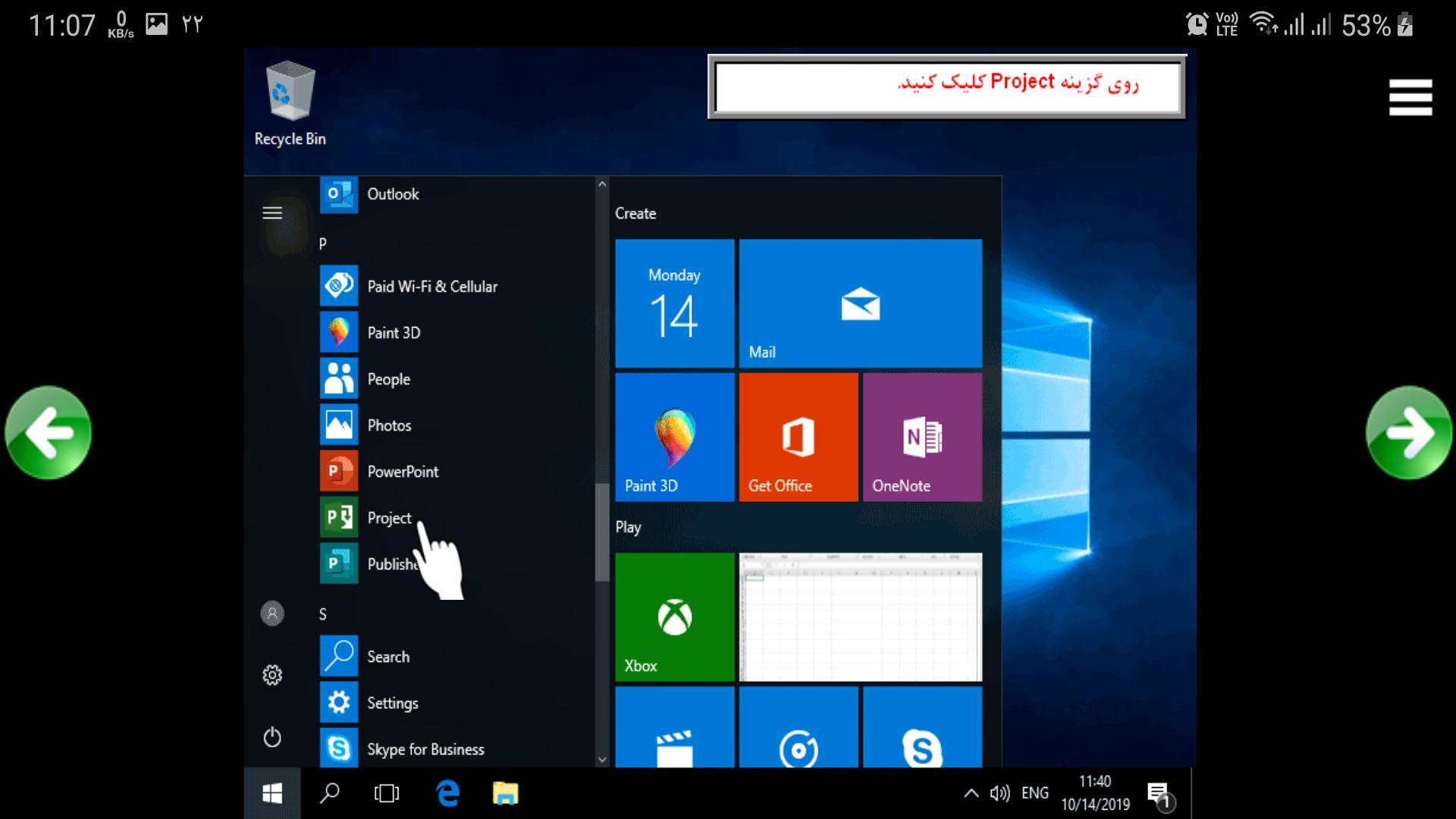1456x819 pixels.
Task: Click the Play group heading
Action: 628,527
